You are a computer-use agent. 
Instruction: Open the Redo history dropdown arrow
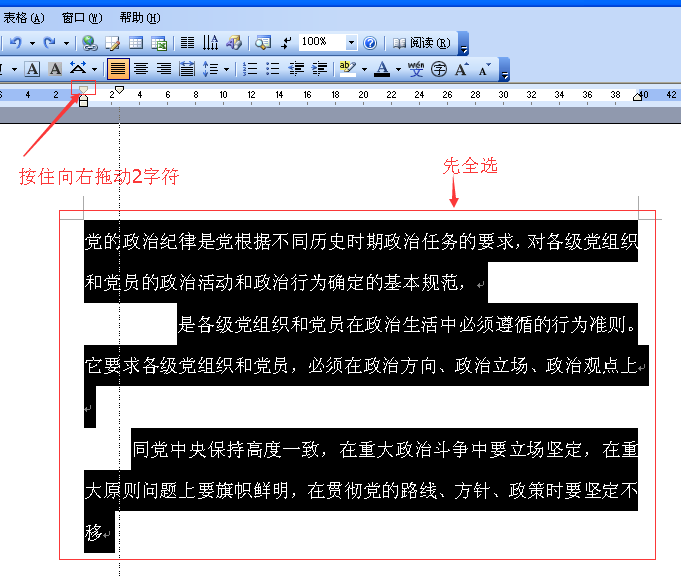[x=66, y=43]
